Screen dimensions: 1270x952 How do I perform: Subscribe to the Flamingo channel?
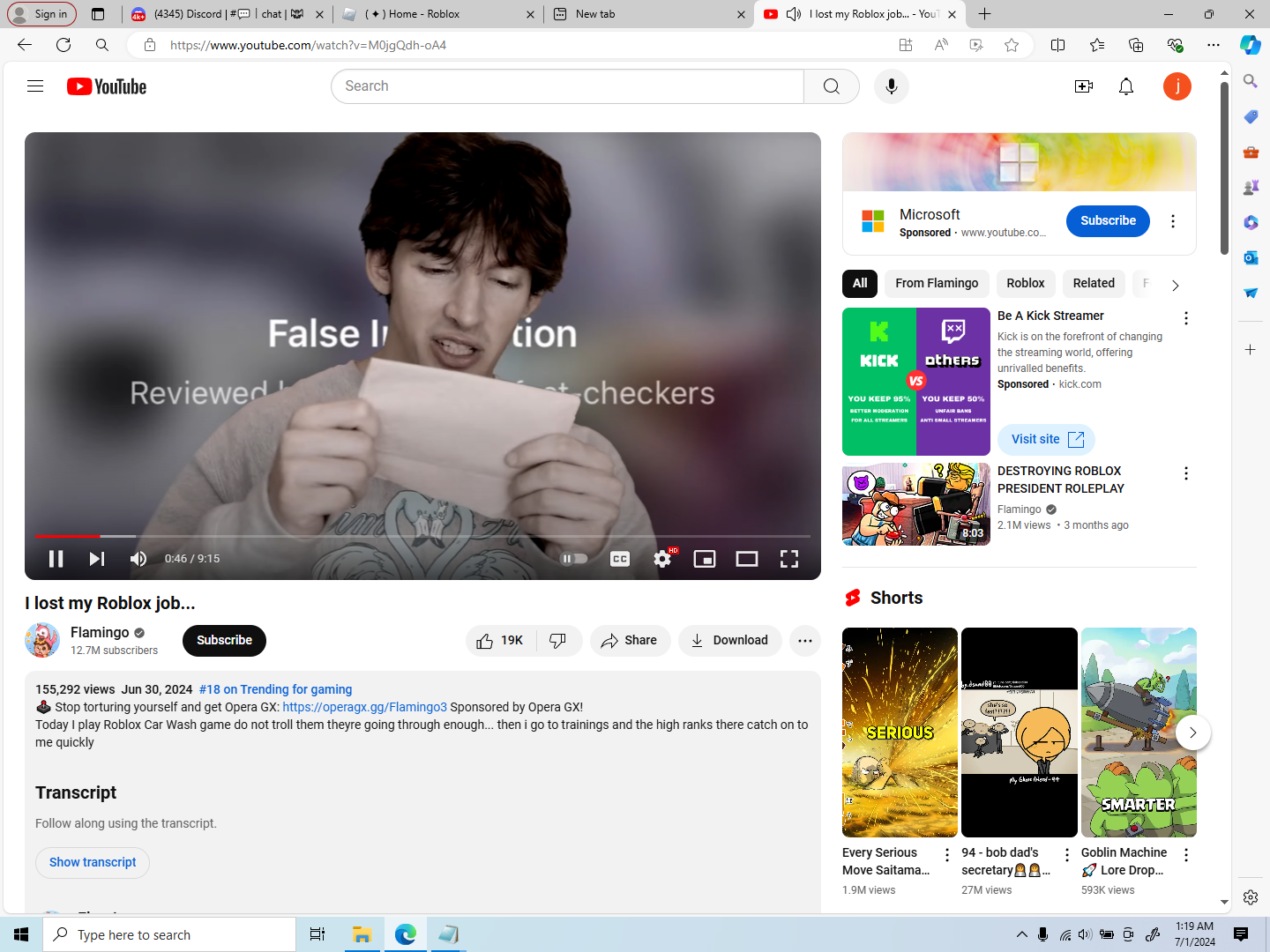(x=224, y=641)
